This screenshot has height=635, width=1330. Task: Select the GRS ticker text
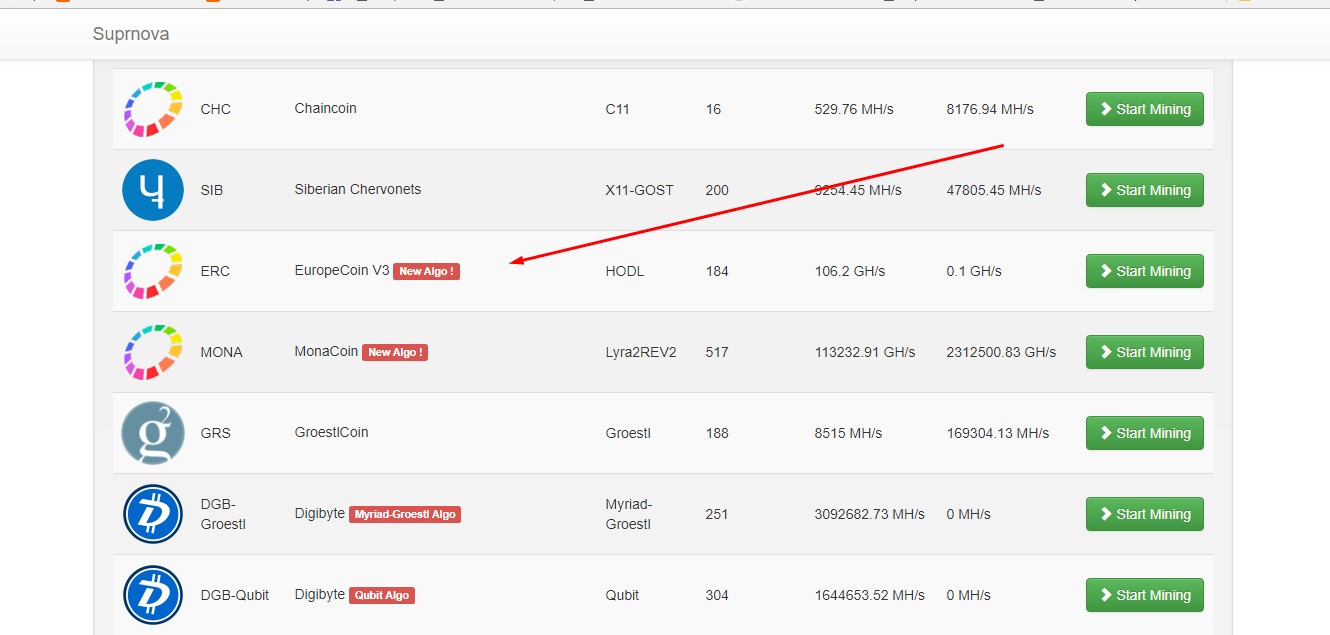(216, 433)
